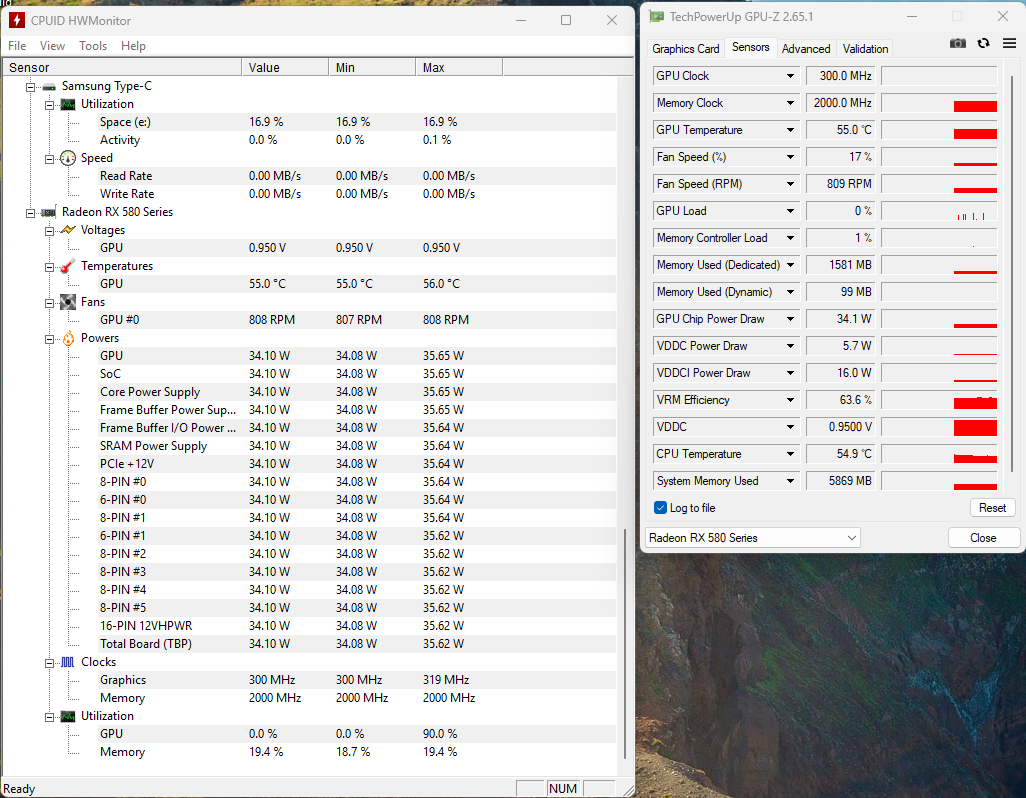Click the VDDC sensor history graph

(x=939, y=427)
